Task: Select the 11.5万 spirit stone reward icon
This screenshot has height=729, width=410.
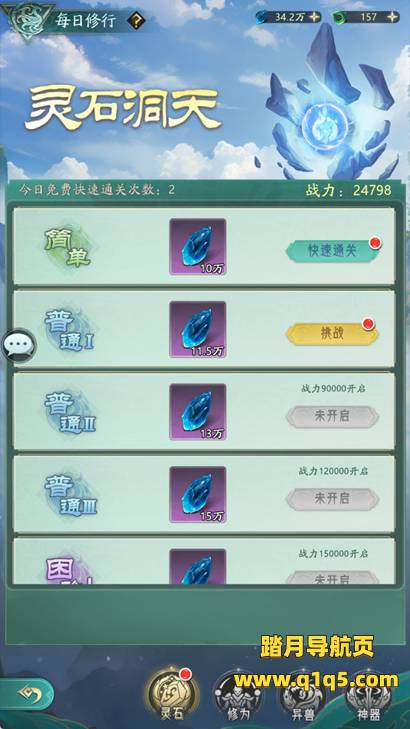Action: 198,329
